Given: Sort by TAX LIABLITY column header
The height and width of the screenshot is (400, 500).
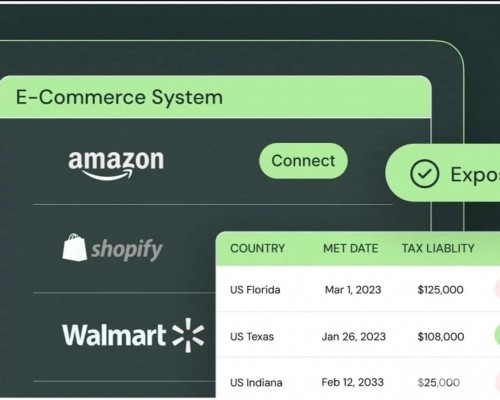Looking at the screenshot, I should tap(438, 248).
